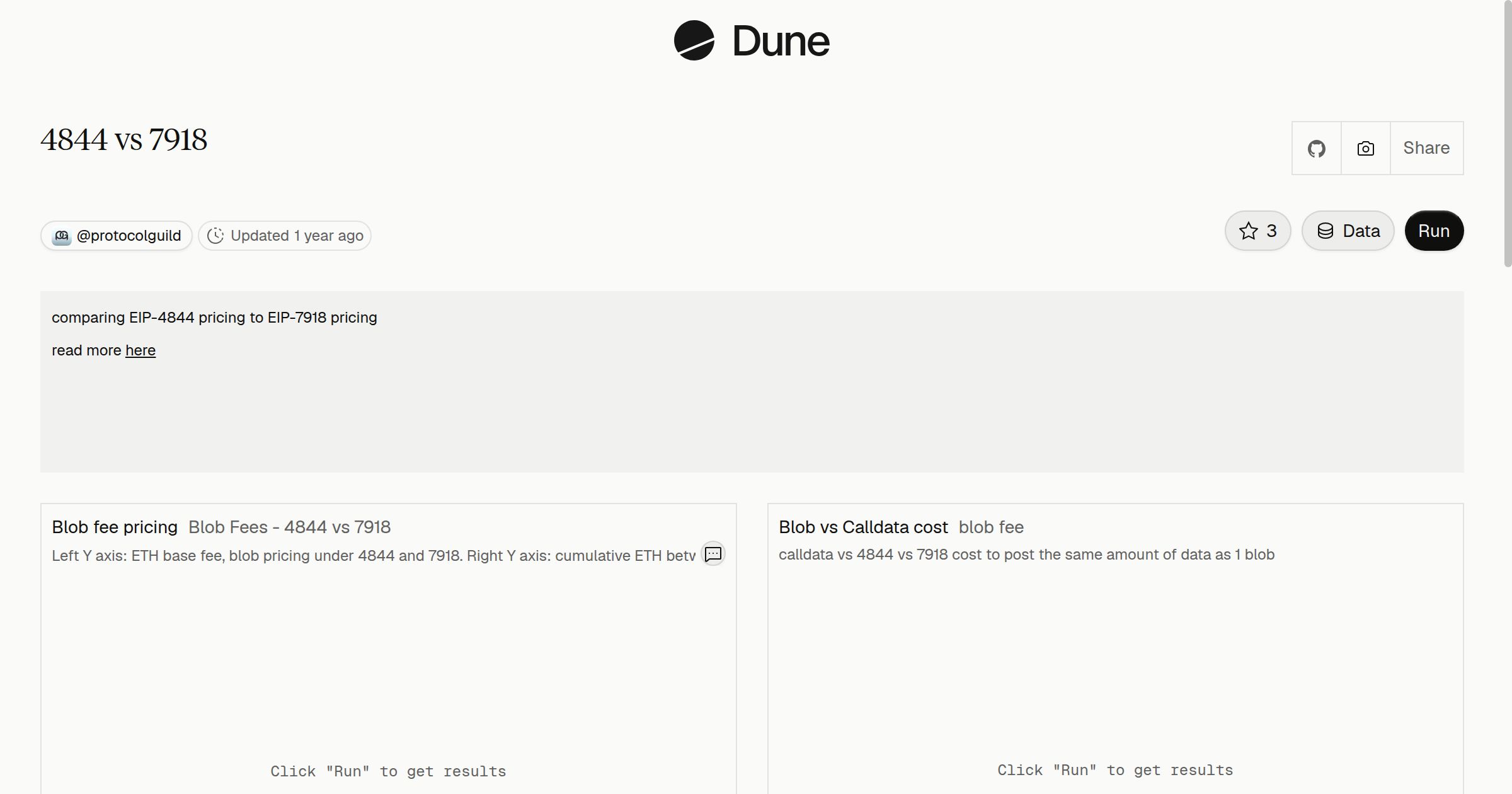This screenshot has width=1512, height=794.
Task: Click the '4844 vs 7918' dashboard title
Action: pos(124,140)
